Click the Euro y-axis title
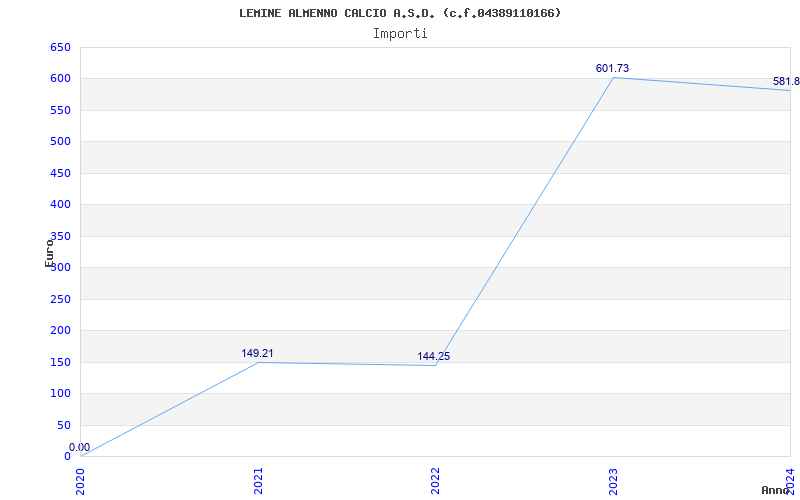The width and height of the screenshot is (800, 500). tap(49, 253)
